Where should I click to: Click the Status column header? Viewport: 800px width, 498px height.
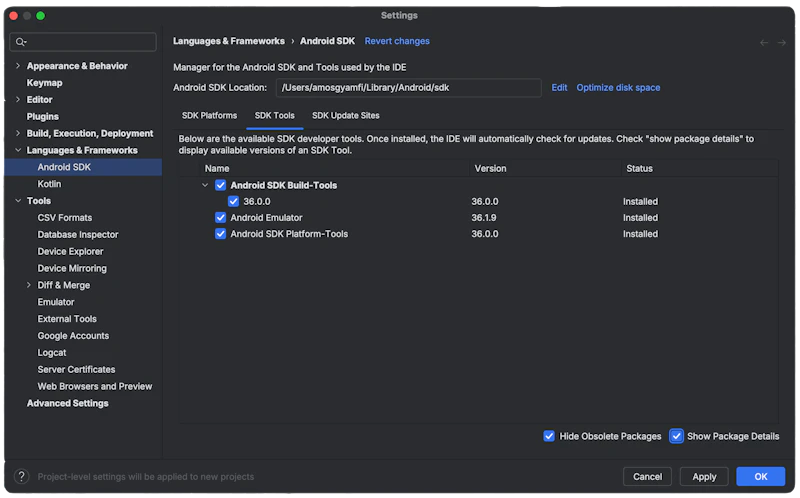[x=639, y=168]
